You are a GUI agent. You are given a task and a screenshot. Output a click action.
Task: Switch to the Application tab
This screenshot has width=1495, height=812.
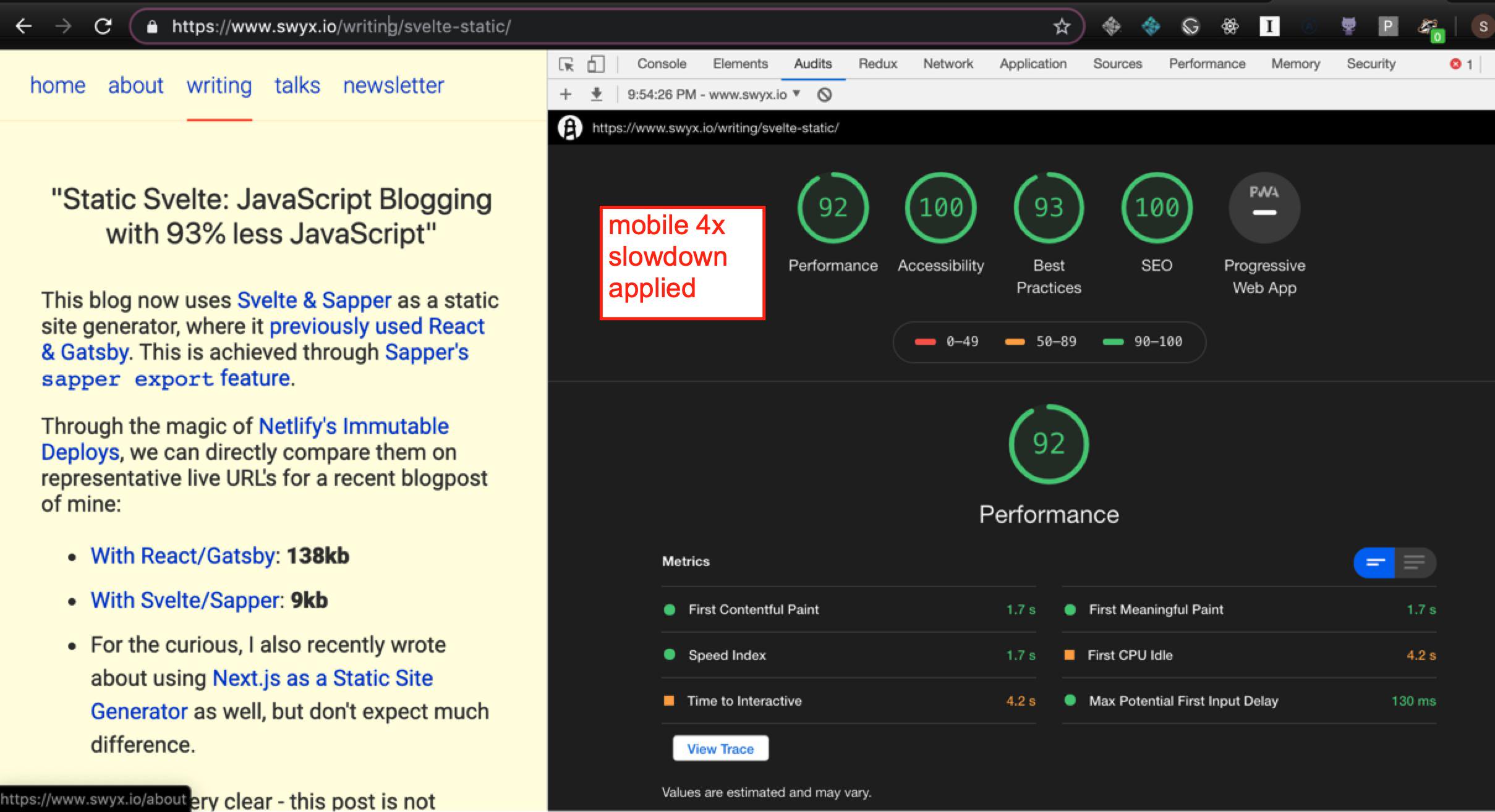point(1033,64)
